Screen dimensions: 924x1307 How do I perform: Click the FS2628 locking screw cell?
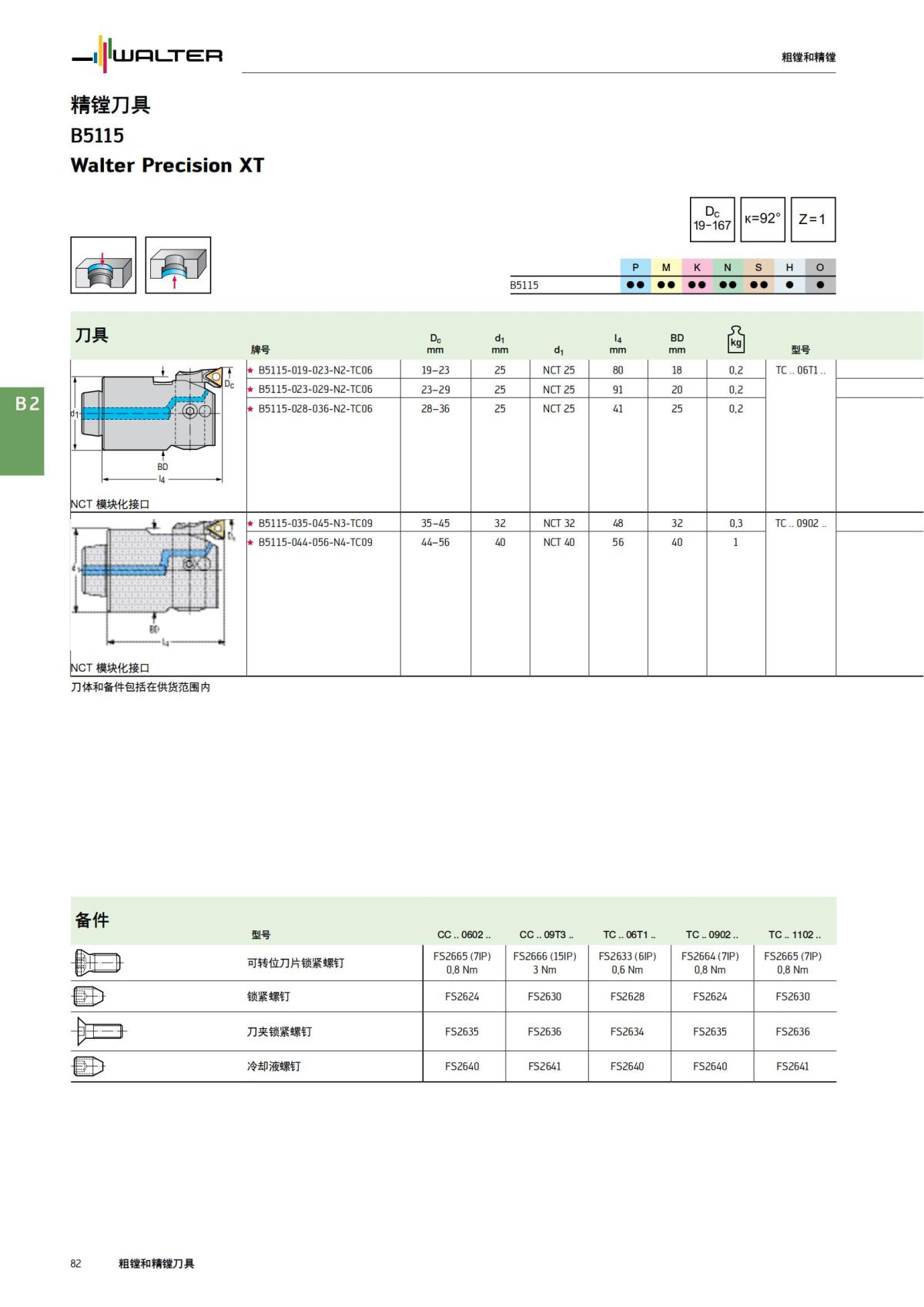point(628,997)
